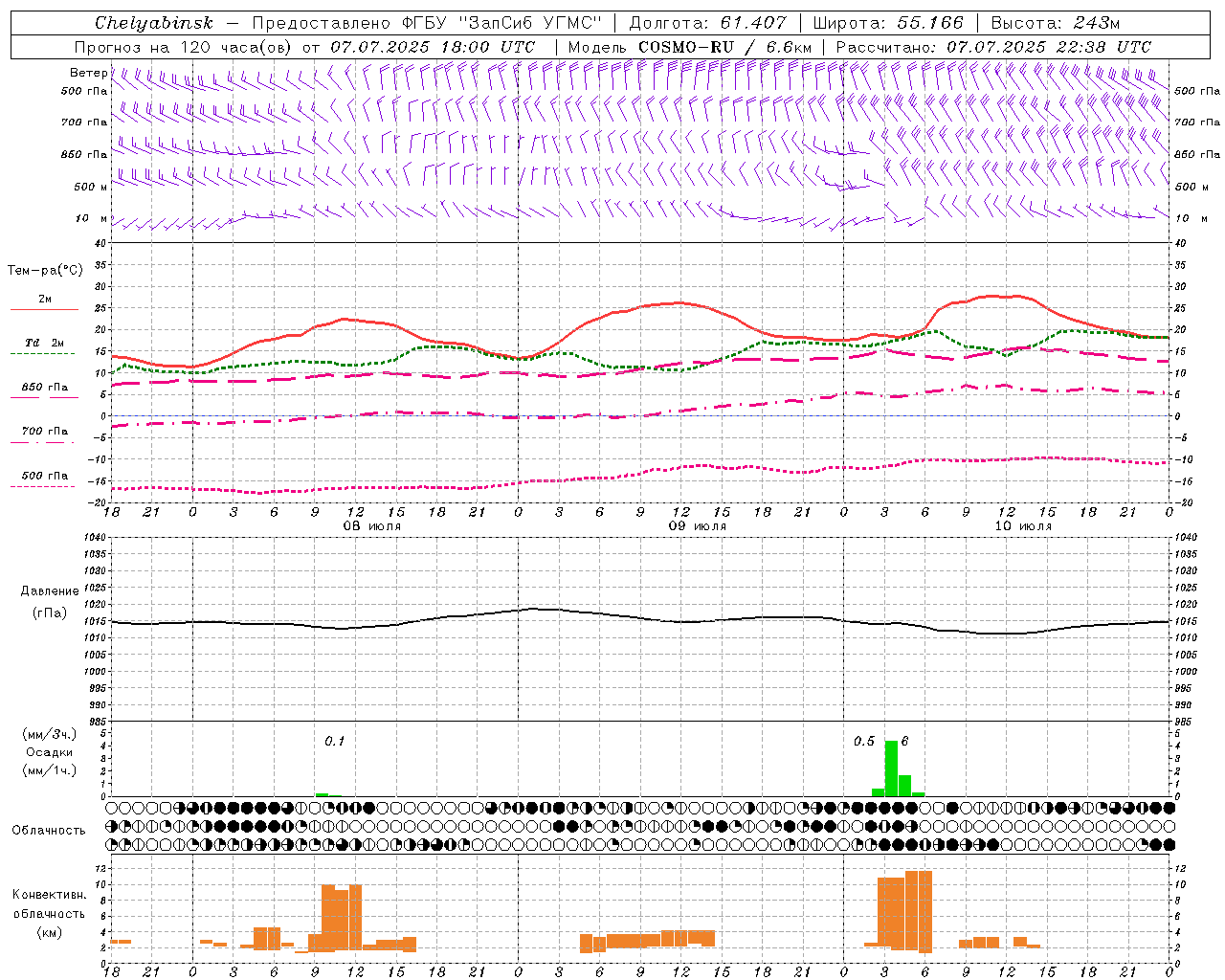
Task: Click 'Рассчитано: 07.07.2025 22:38 UTC' timestamp
Action: 993,47
